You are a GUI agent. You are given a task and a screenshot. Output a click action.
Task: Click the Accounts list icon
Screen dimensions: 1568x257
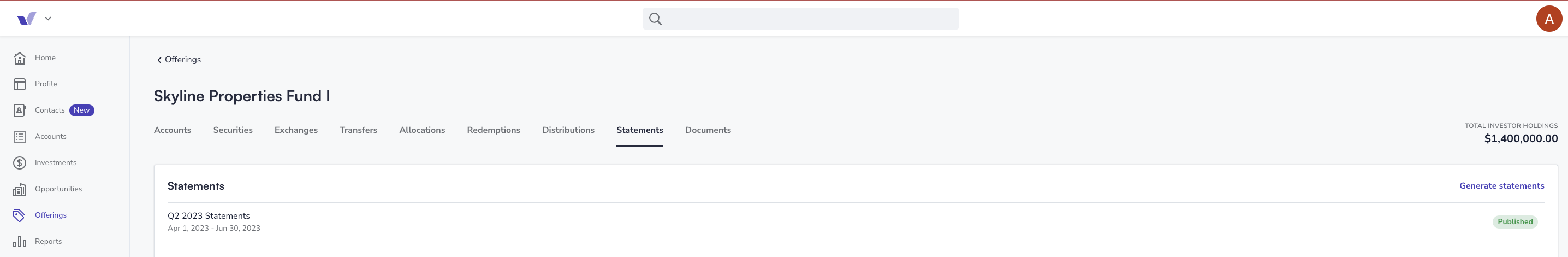pos(20,136)
